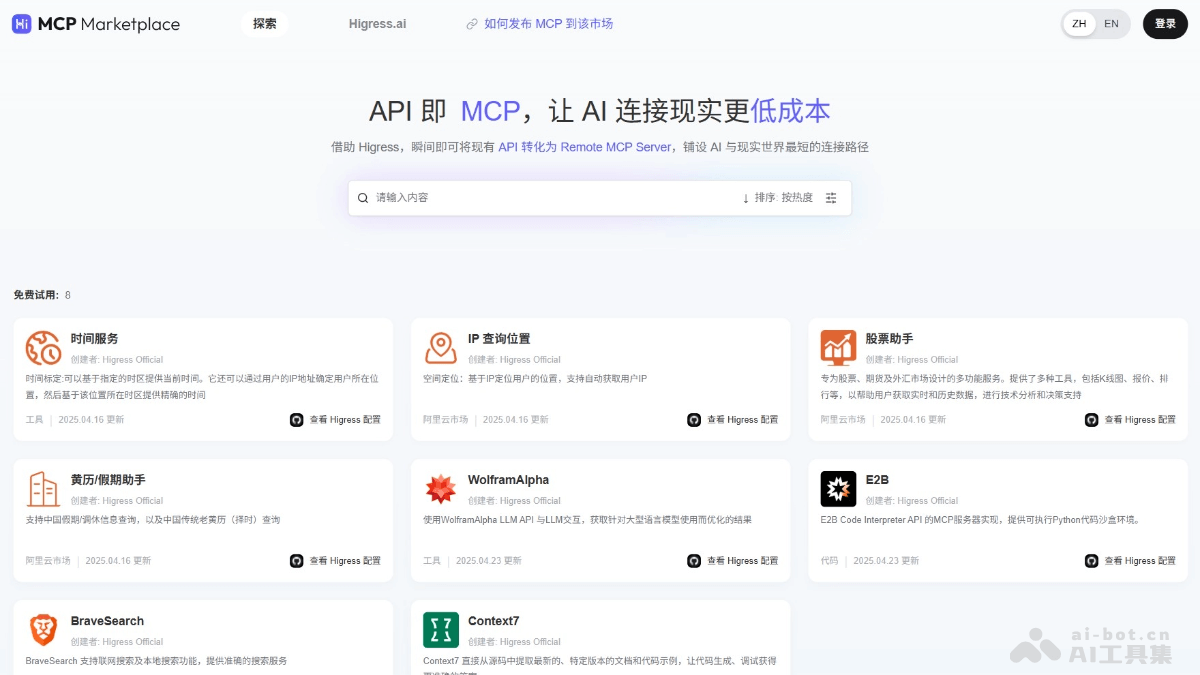Screen dimensions: 1200x675
Task: Open the GitHub icon on the E2B card
Action: 1092,560
